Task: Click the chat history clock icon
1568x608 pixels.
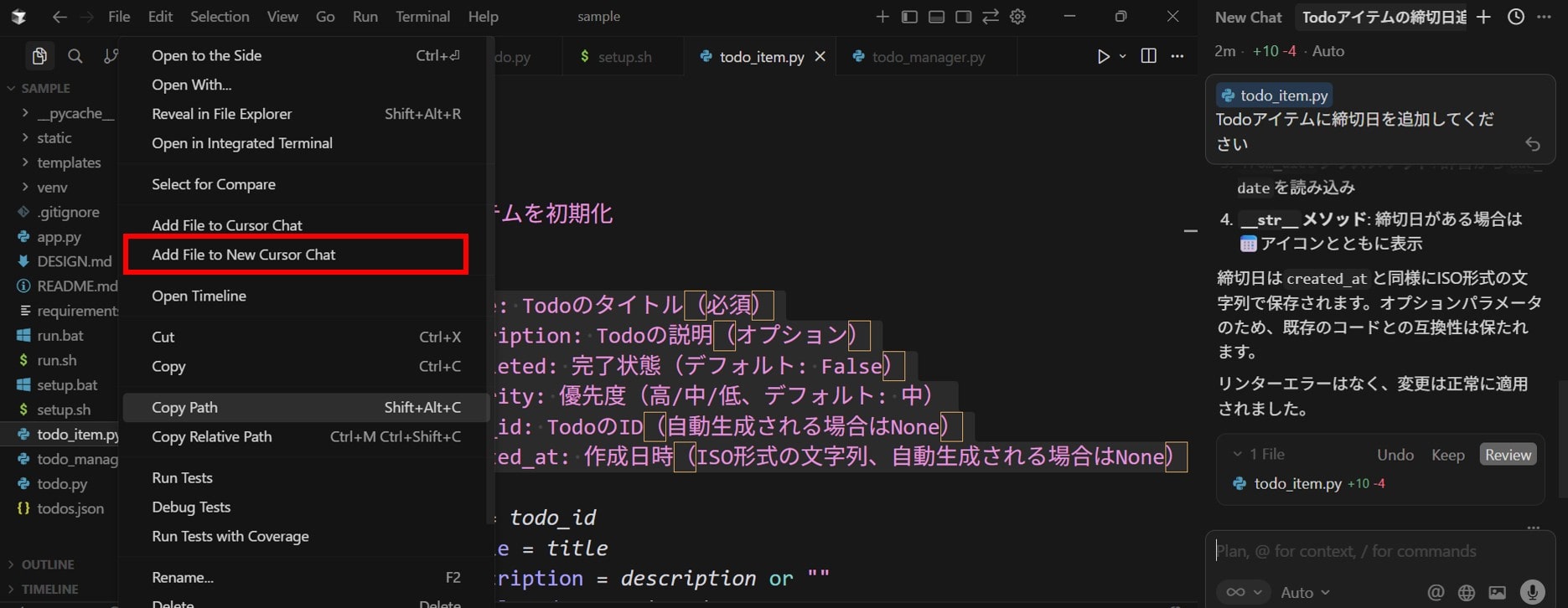Action: (1515, 17)
